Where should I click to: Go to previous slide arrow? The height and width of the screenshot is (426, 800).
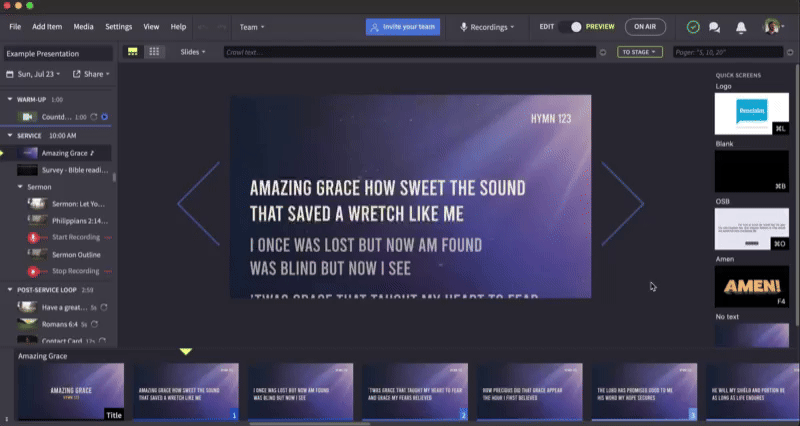[198, 204]
